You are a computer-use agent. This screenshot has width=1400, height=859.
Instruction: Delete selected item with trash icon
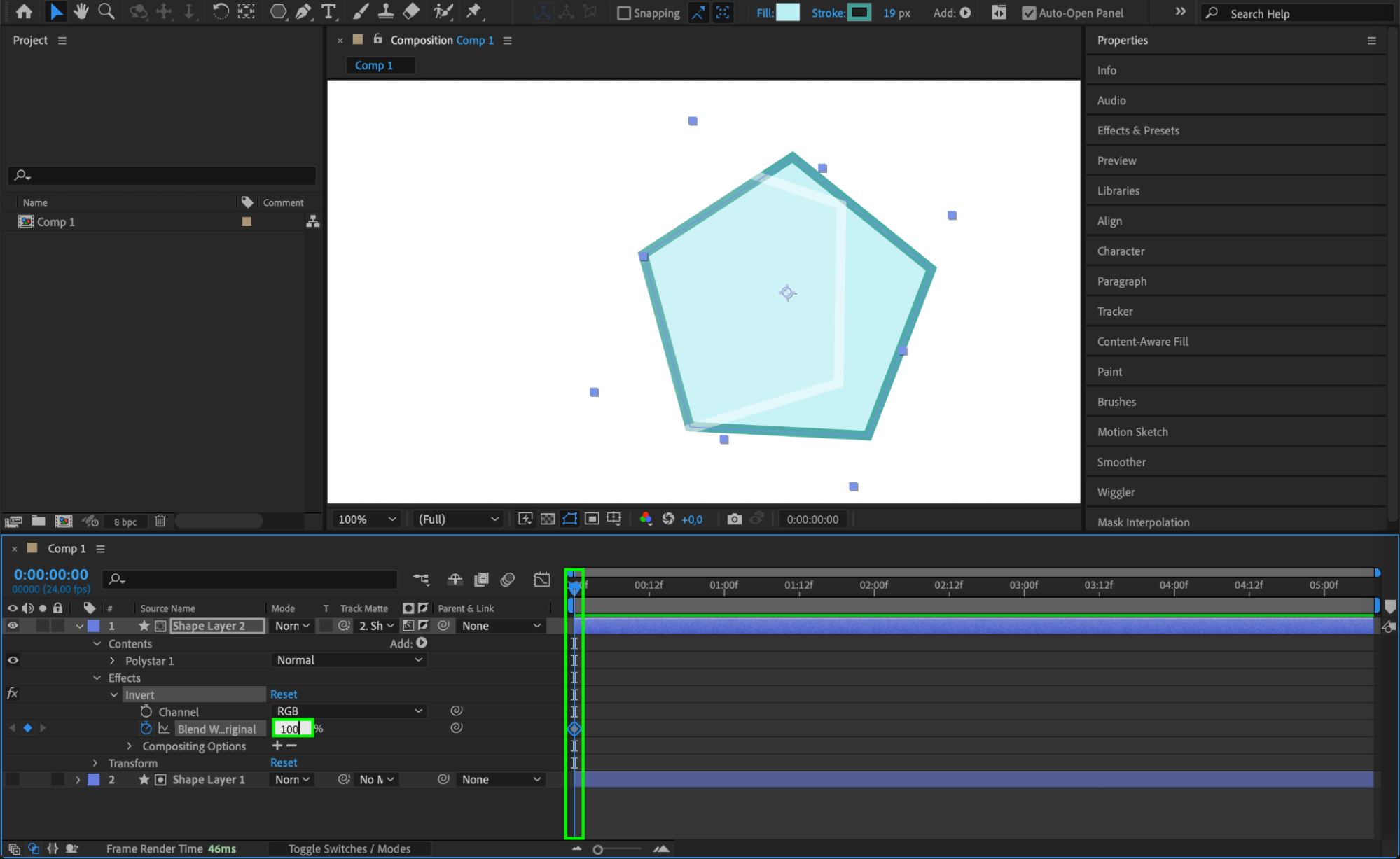[x=160, y=521]
